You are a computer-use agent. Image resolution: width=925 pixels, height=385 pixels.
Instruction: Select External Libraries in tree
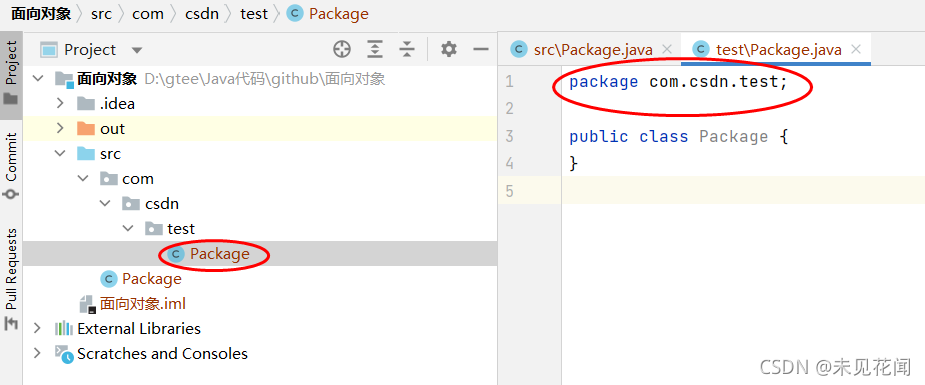[139, 328]
